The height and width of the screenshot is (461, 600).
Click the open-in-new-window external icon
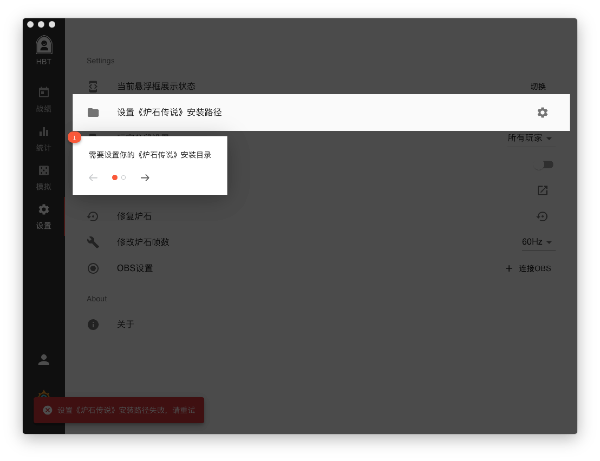(x=542, y=190)
